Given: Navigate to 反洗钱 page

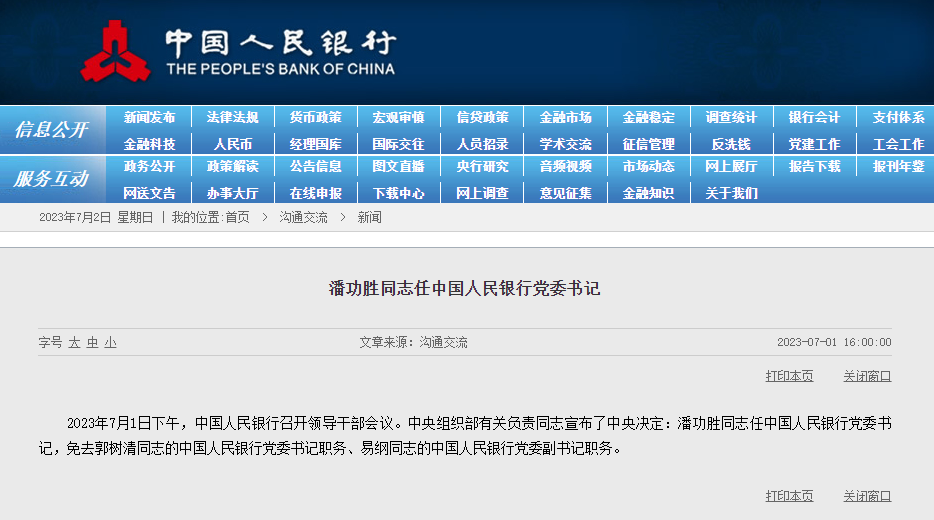Looking at the screenshot, I should coord(731,144).
